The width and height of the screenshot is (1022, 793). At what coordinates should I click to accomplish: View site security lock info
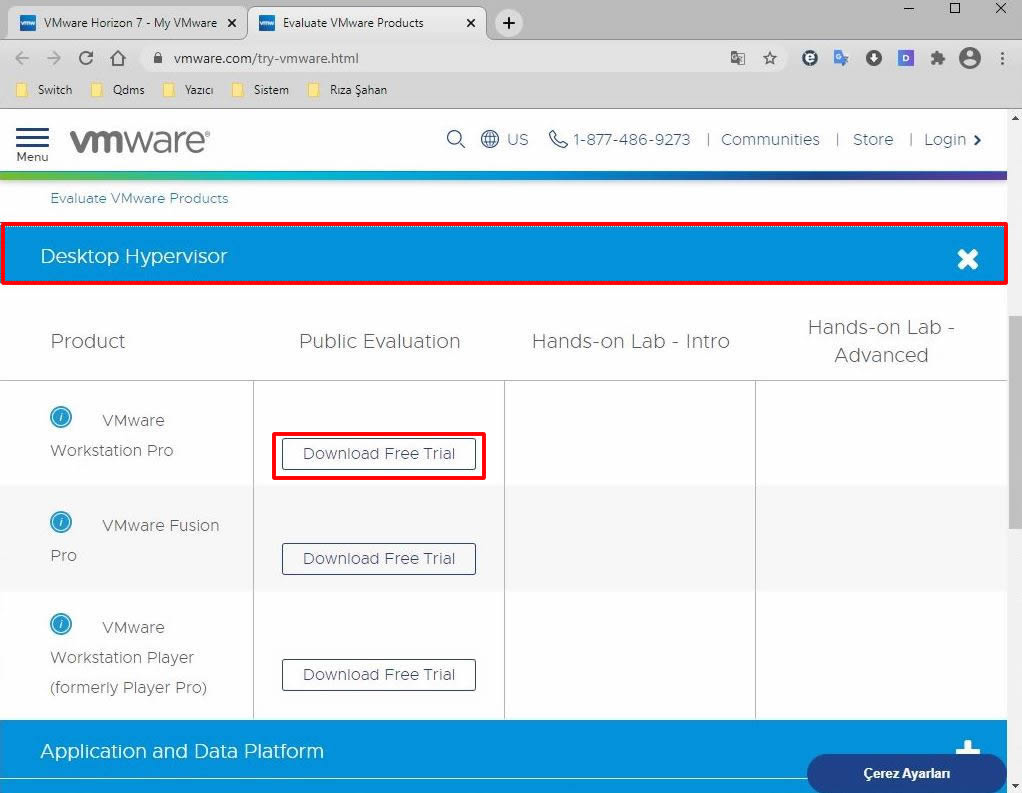pos(157,58)
